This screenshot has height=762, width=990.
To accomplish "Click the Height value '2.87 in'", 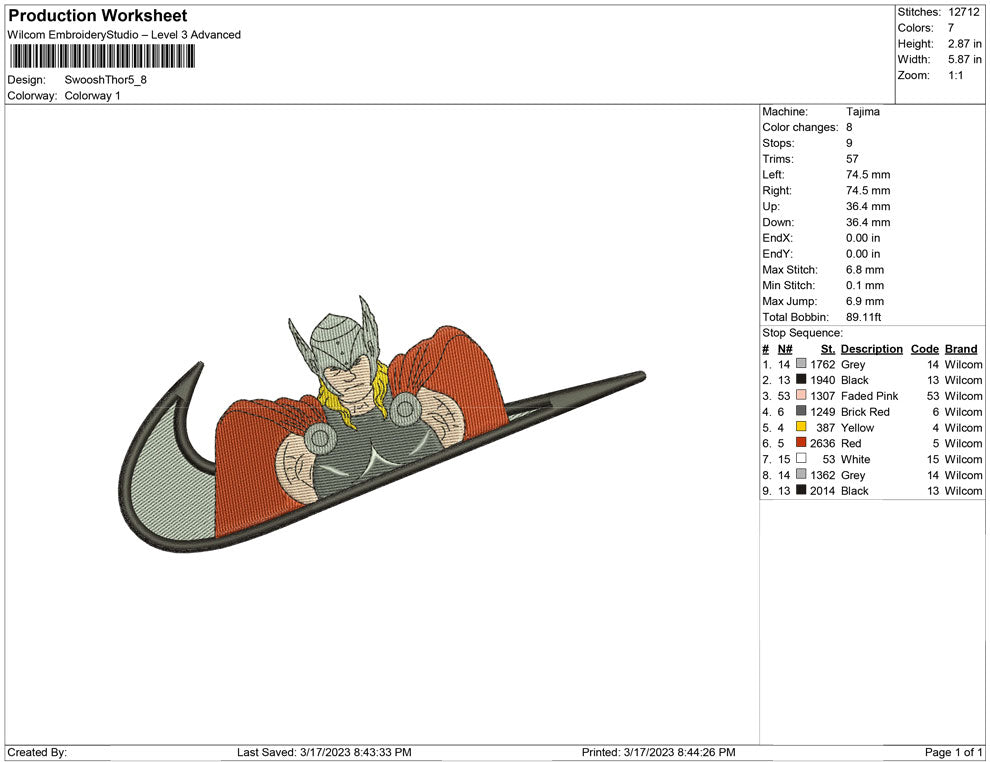I will [965, 44].
